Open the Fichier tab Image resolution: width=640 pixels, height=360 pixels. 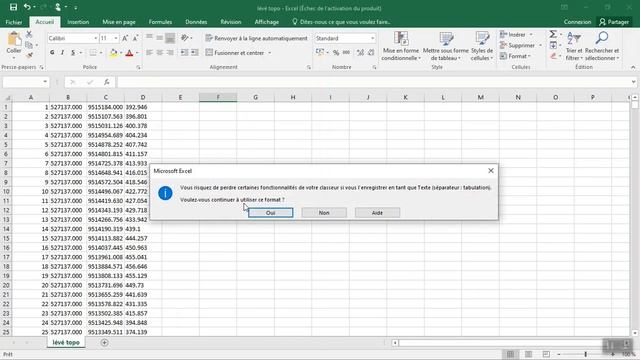[14, 22]
